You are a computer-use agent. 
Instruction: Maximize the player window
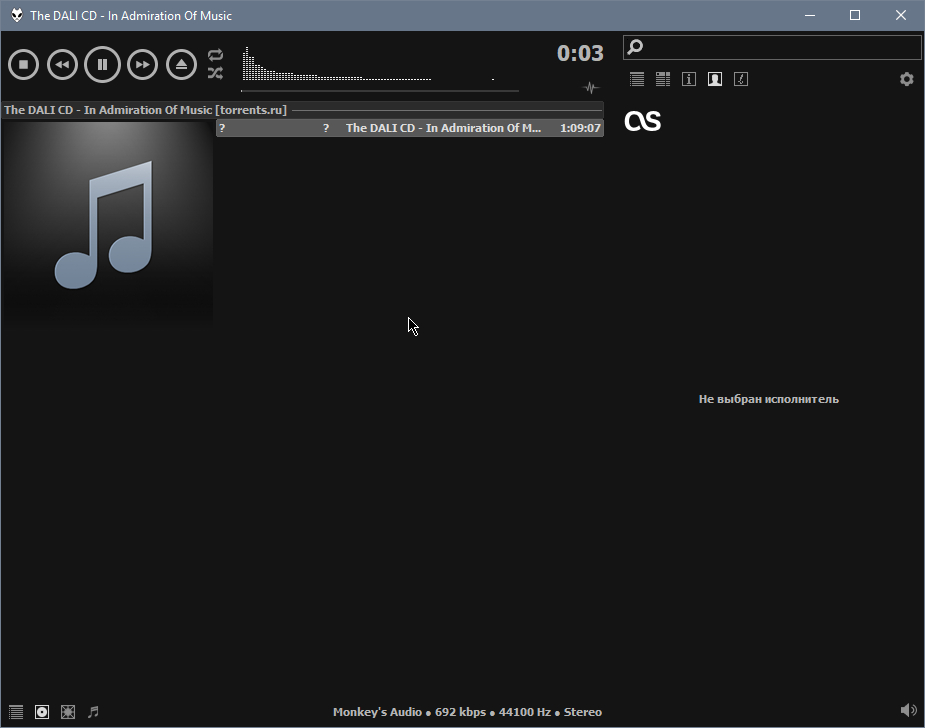pos(855,15)
